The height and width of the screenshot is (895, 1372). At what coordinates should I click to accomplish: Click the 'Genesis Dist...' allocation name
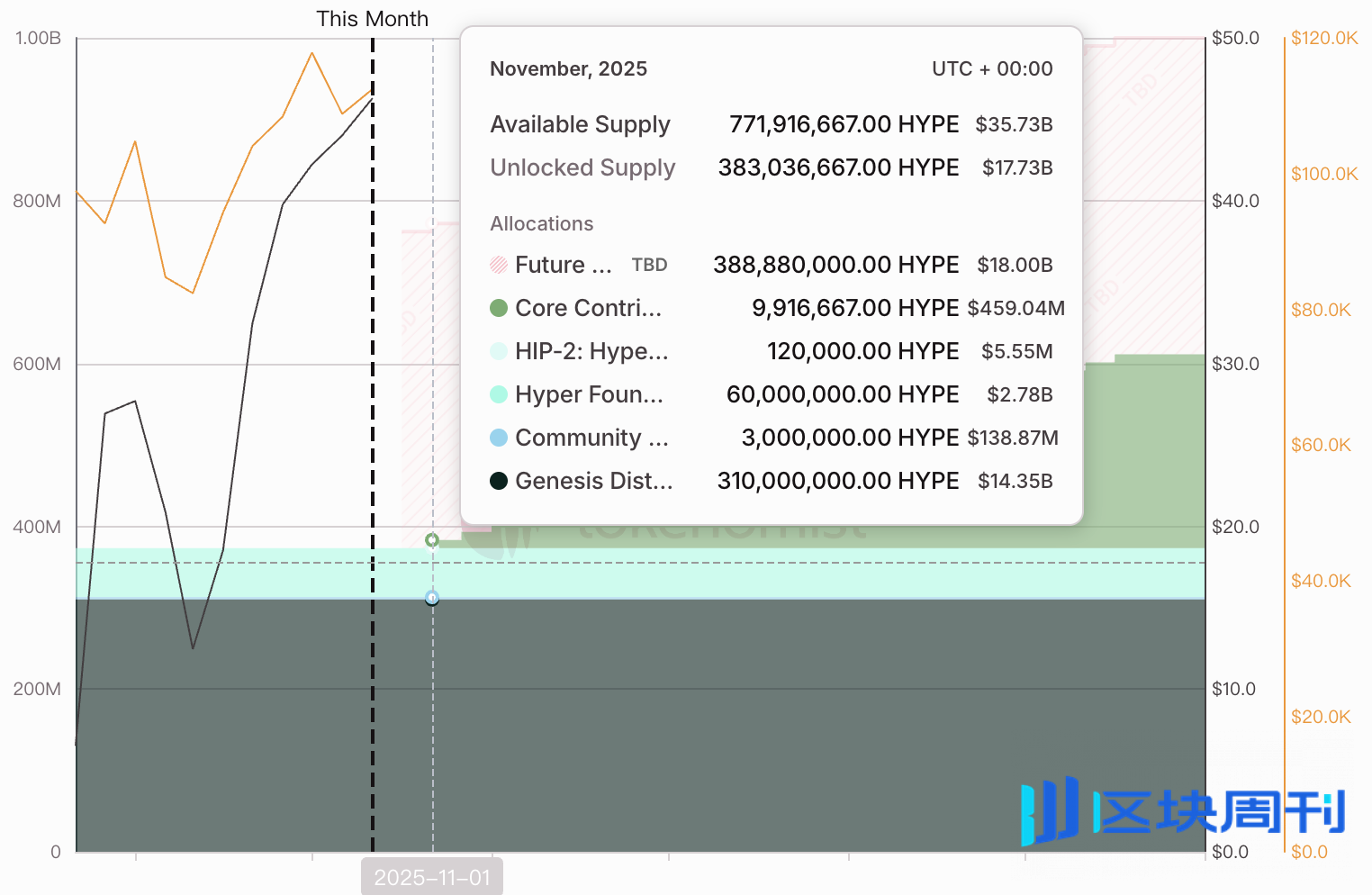pos(594,481)
